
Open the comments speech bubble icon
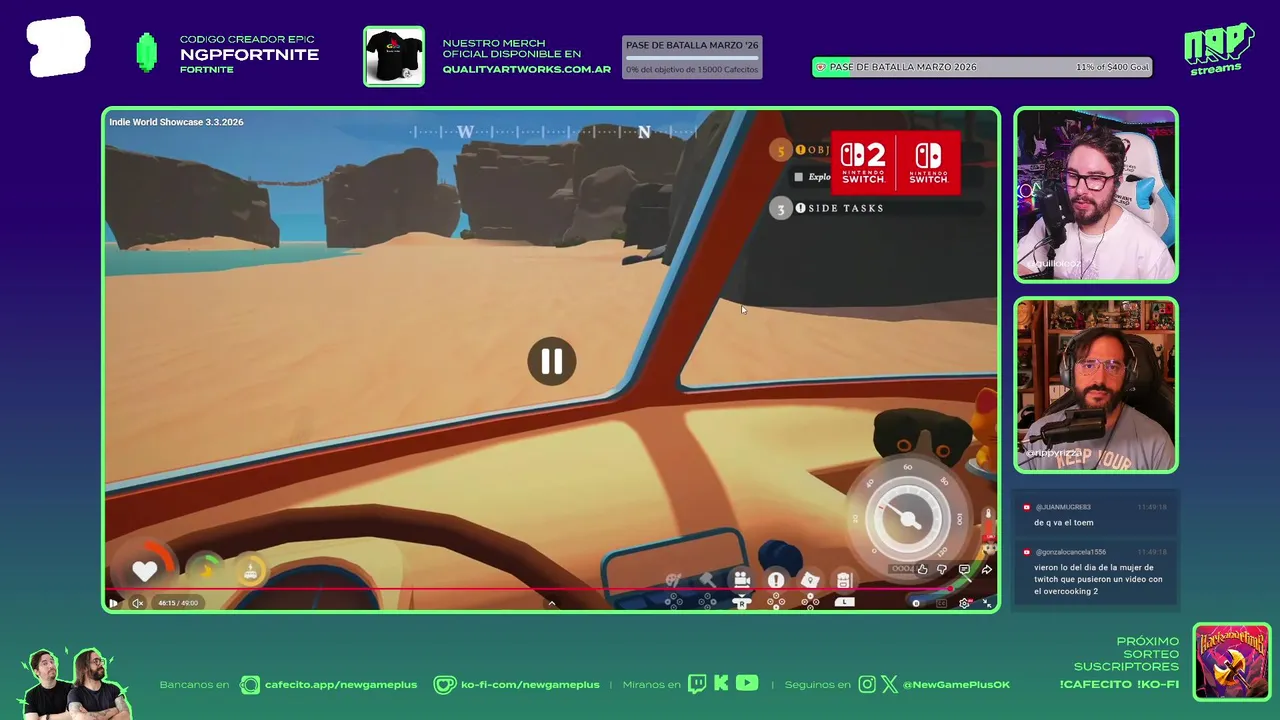click(964, 569)
